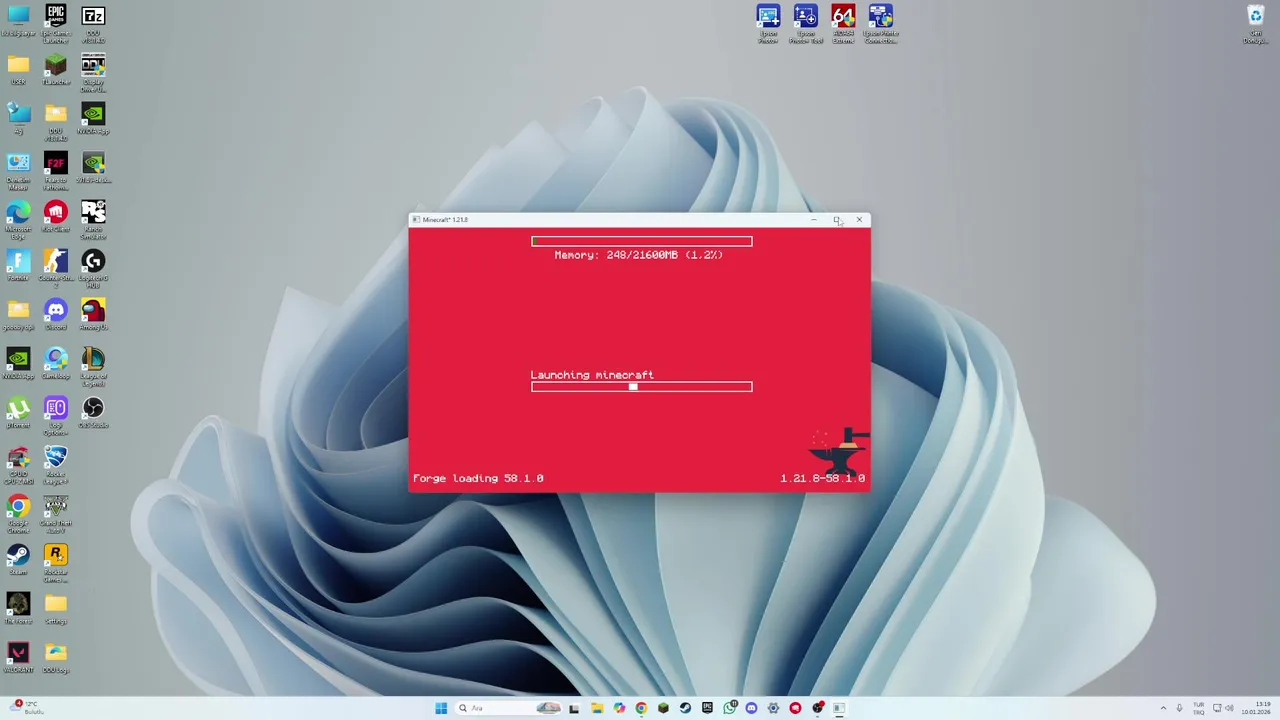Click the "Forge loading 58.1.0" text
The image size is (1280, 720).
pyautogui.click(x=478, y=478)
